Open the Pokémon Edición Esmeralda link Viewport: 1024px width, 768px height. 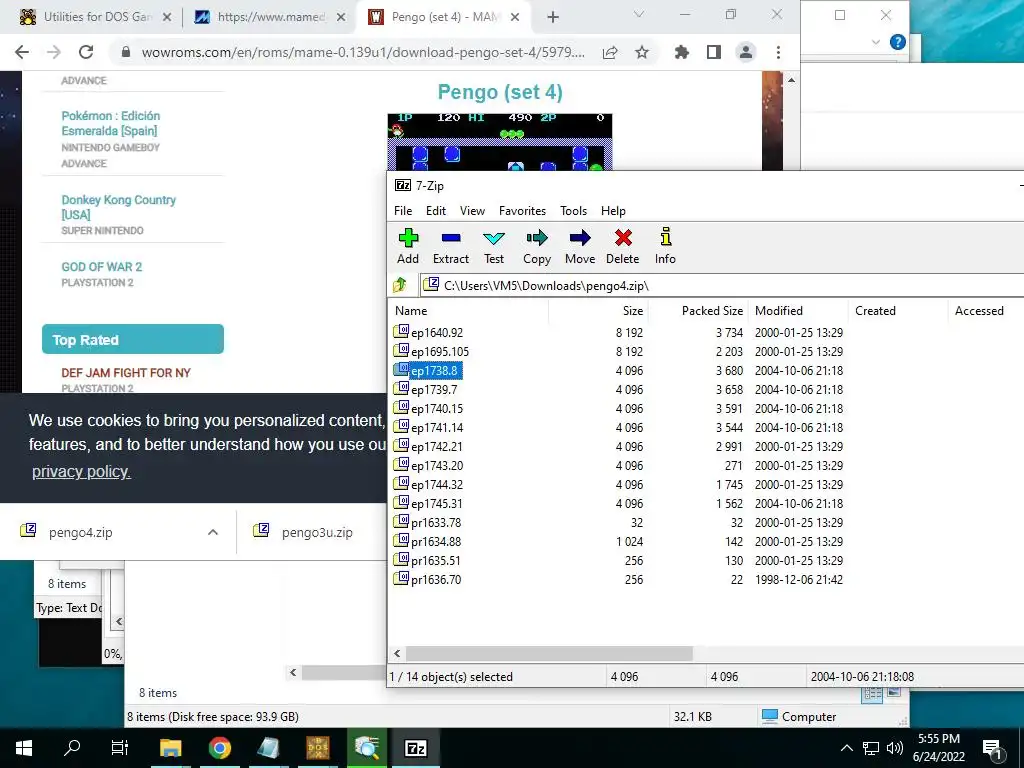(110, 123)
